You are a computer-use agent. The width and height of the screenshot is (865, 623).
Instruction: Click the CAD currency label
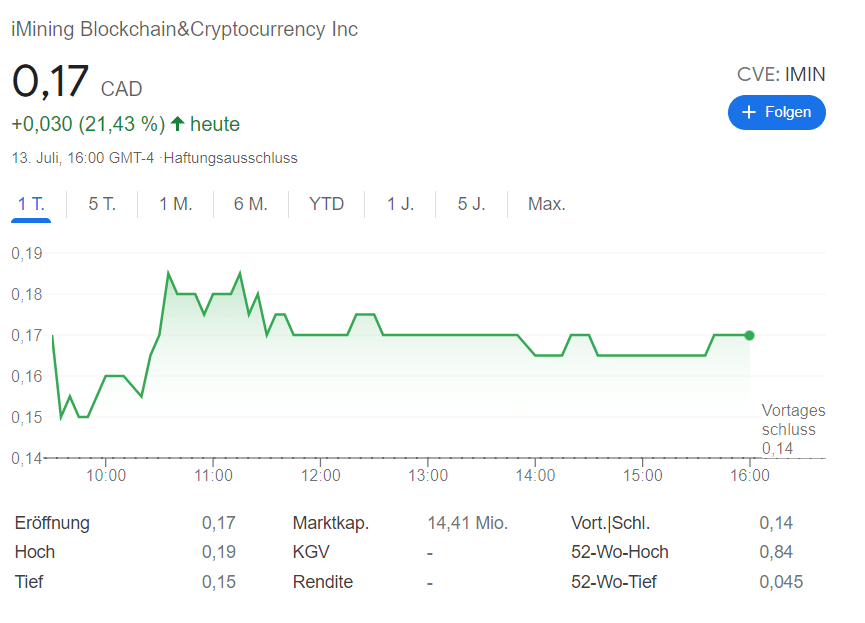pyautogui.click(x=121, y=89)
